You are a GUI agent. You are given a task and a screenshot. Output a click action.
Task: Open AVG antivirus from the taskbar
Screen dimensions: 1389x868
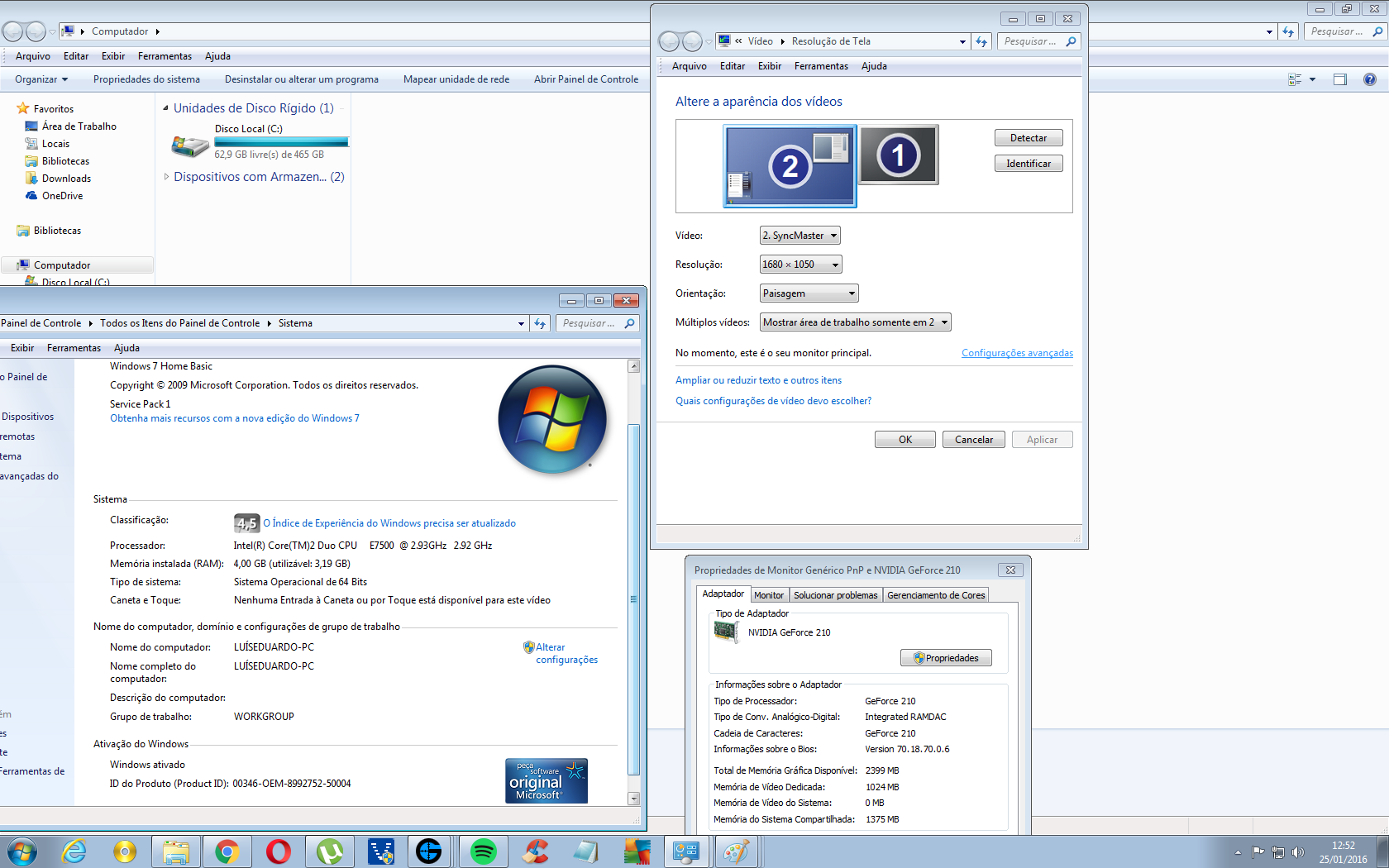coord(637,851)
